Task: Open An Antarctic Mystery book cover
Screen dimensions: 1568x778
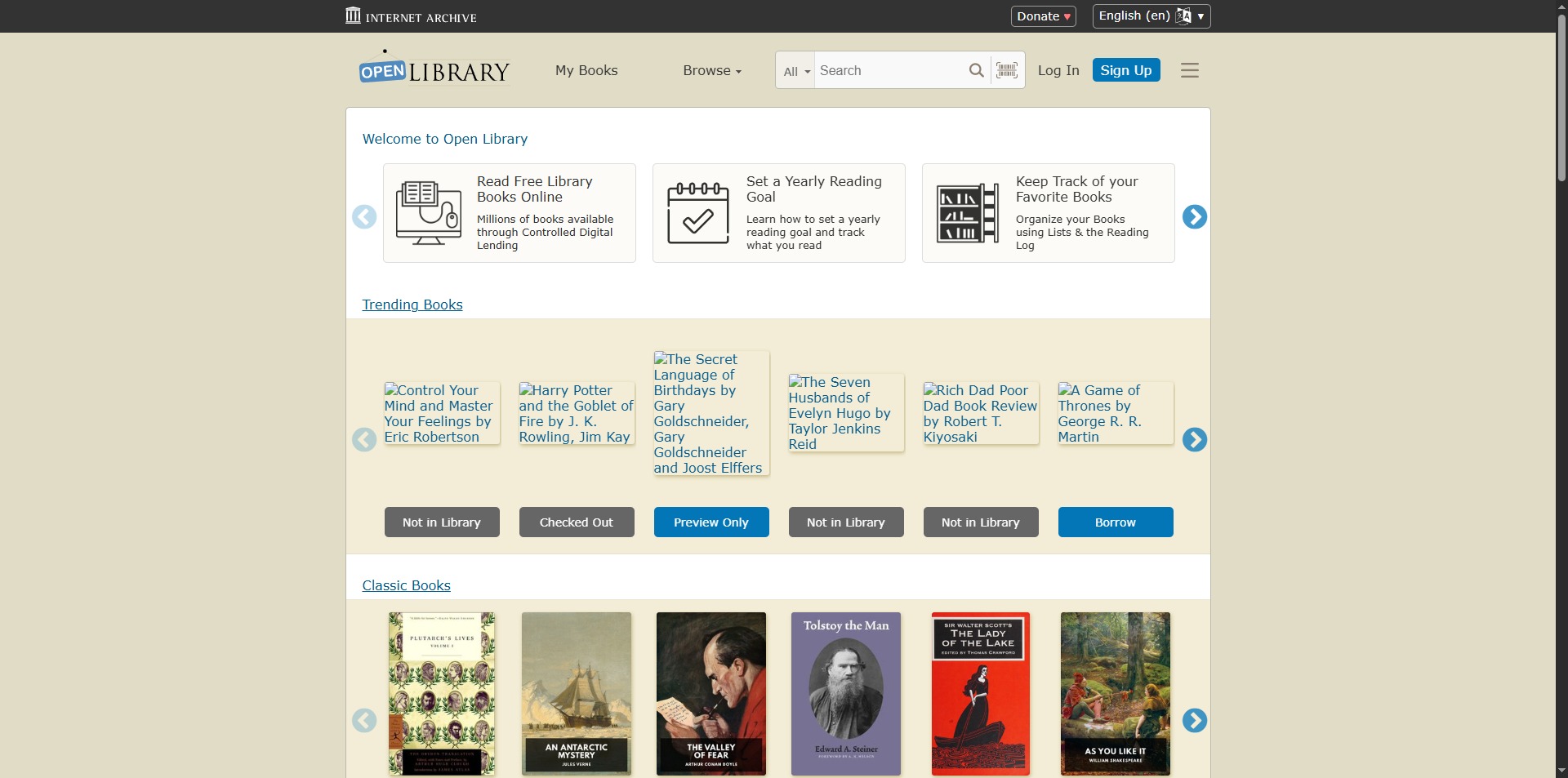Action: [x=577, y=694]
